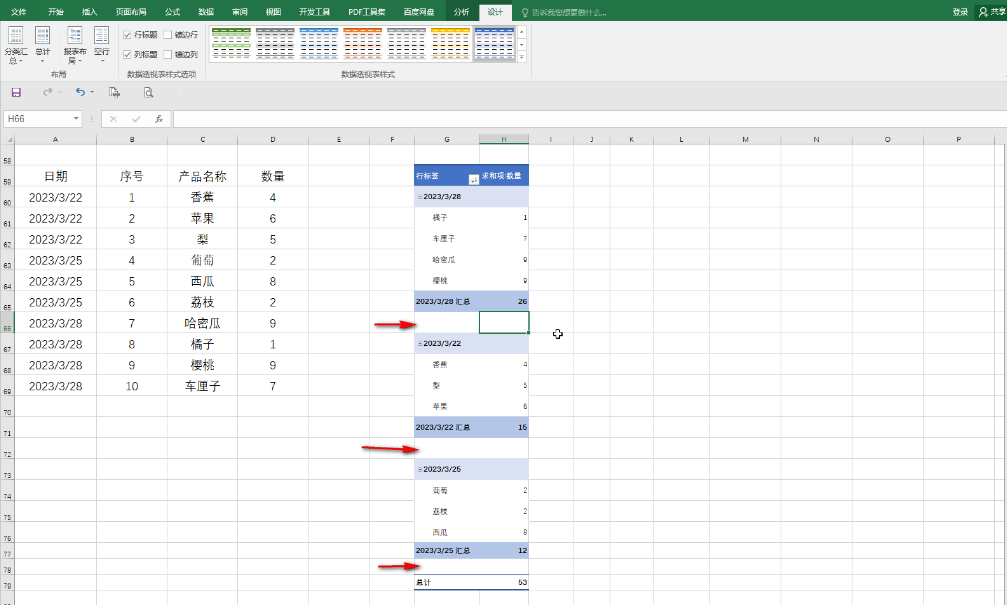Image resolution: width=1007 pixels, height=605 pixels.
Task: Switch to the Analyze (分析) ribbon tab
Action: (460, 11)
